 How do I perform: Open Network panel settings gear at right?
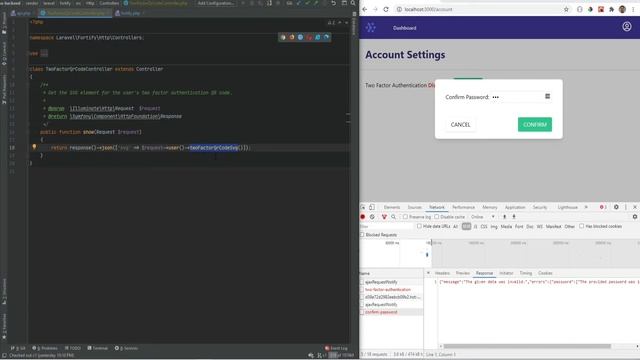coord(635,217)
